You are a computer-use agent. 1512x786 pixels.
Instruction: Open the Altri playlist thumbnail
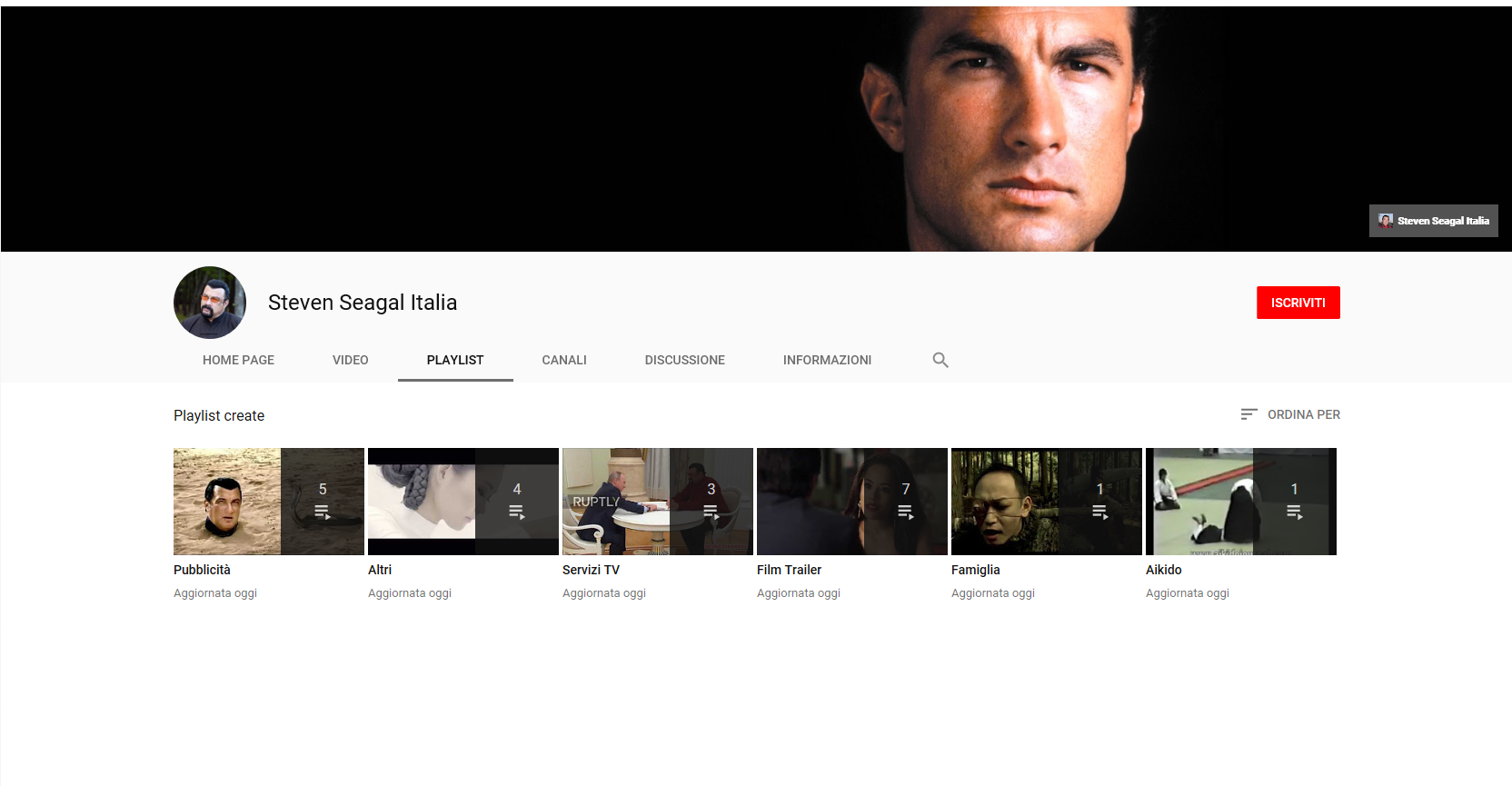[463, 502]
